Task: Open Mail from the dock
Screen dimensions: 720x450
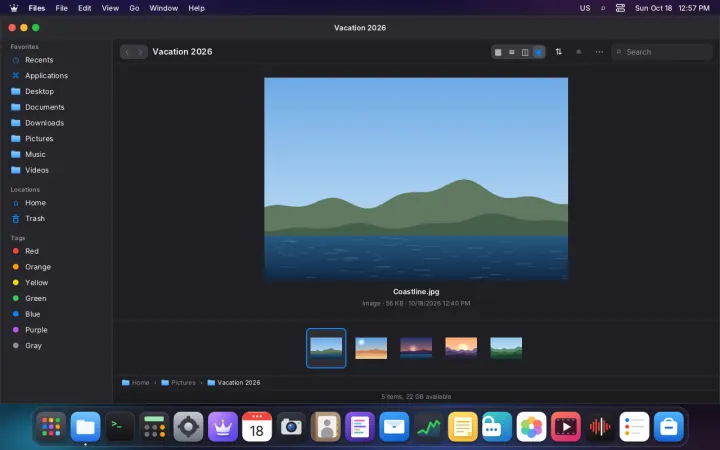Action: (x=394, y=427)
